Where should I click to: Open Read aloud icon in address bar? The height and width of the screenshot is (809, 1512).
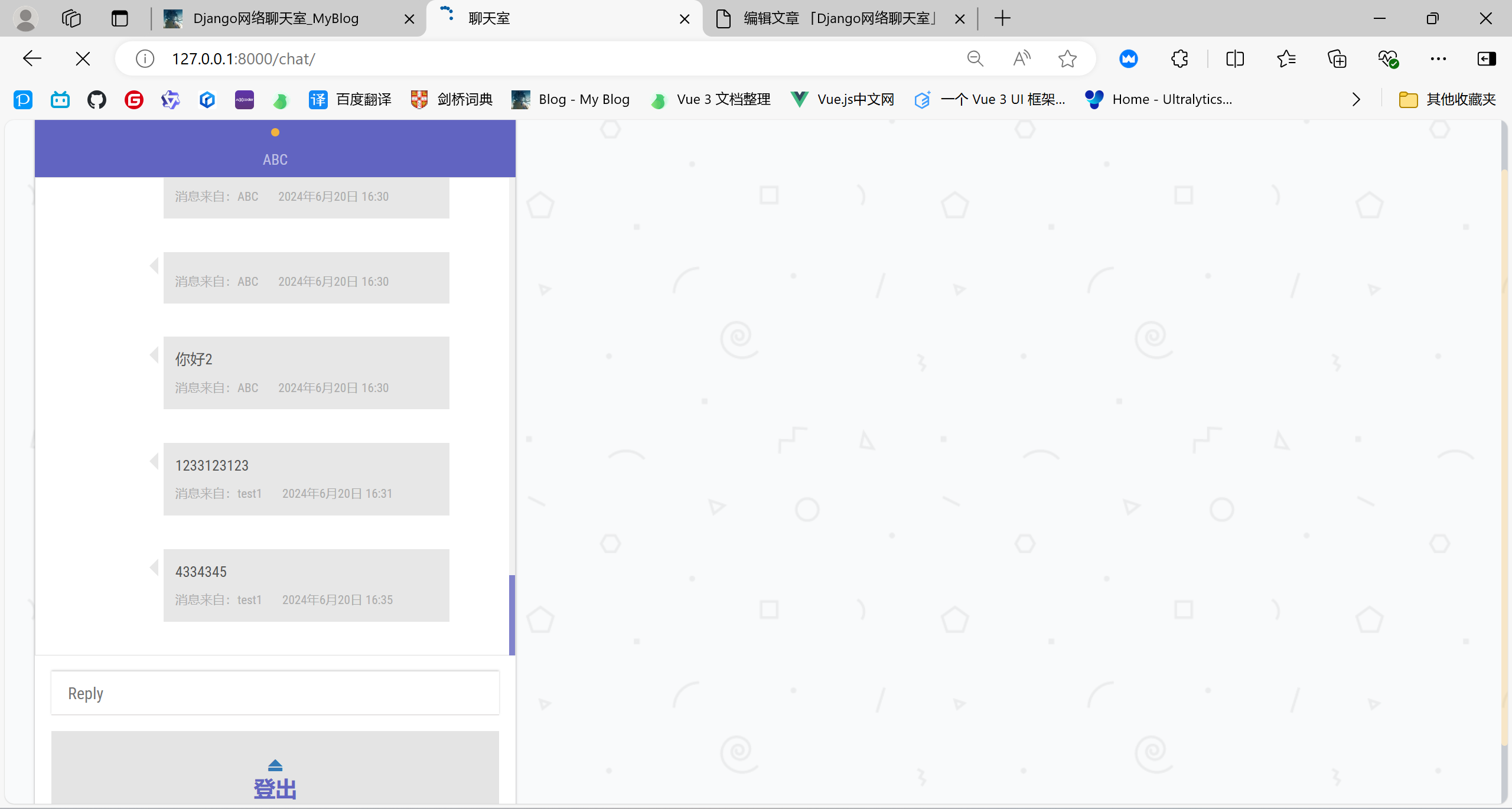pos(1022,58)
